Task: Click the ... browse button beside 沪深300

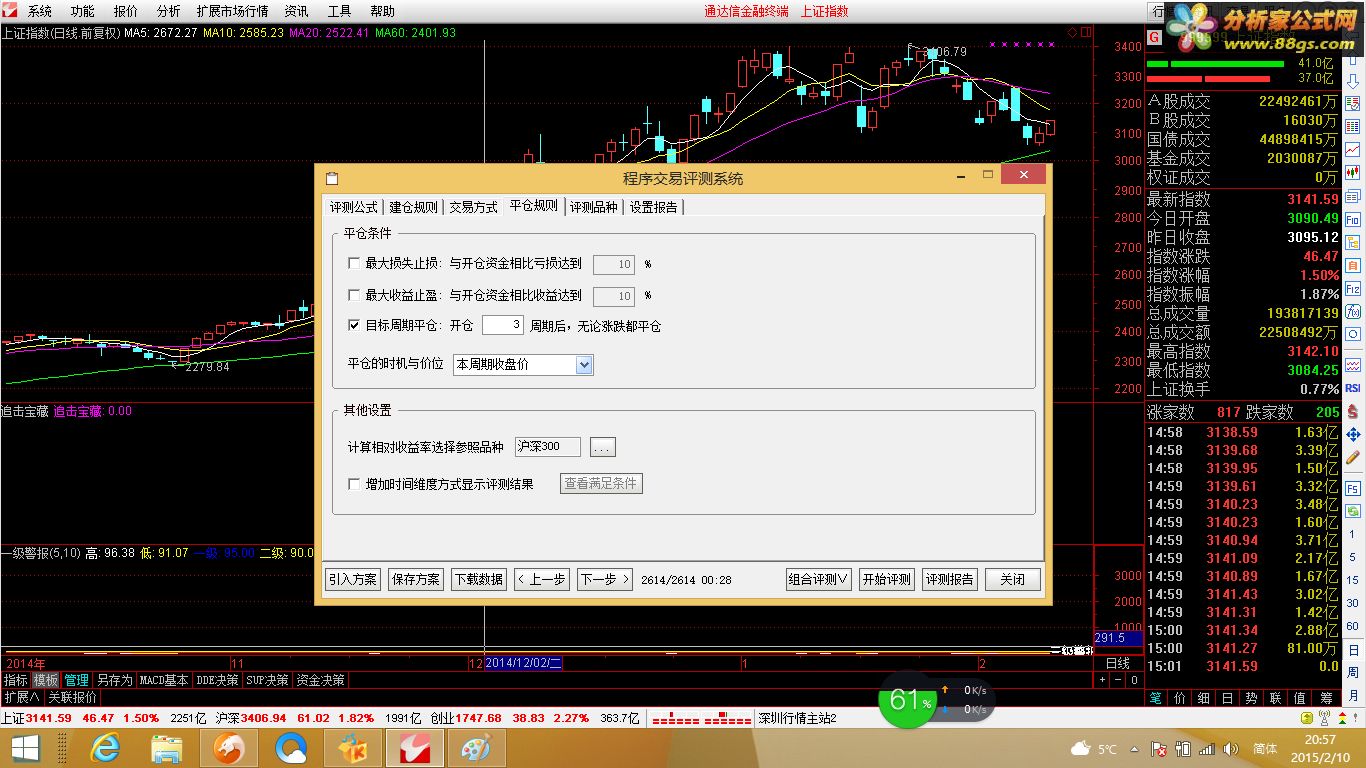Action: tap(603, 447)
